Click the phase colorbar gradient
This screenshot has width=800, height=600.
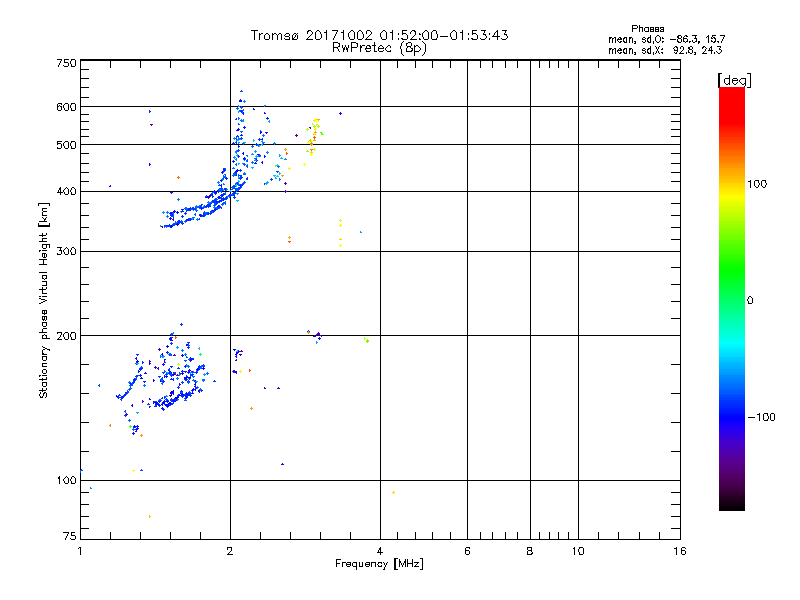(x=732, y=298)
